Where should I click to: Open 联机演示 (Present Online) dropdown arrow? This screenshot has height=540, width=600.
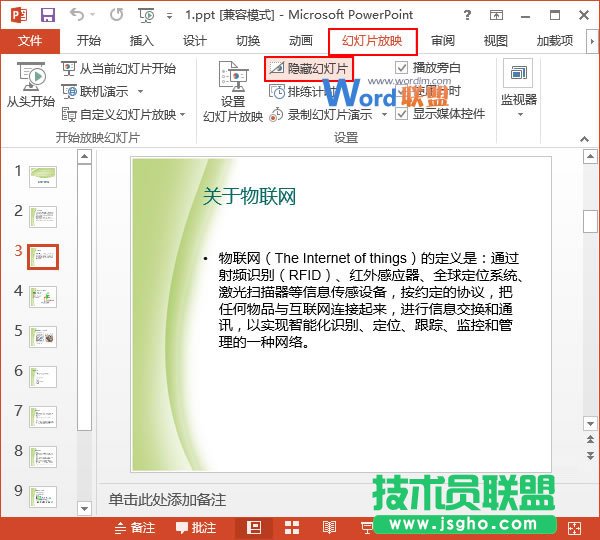140,91
